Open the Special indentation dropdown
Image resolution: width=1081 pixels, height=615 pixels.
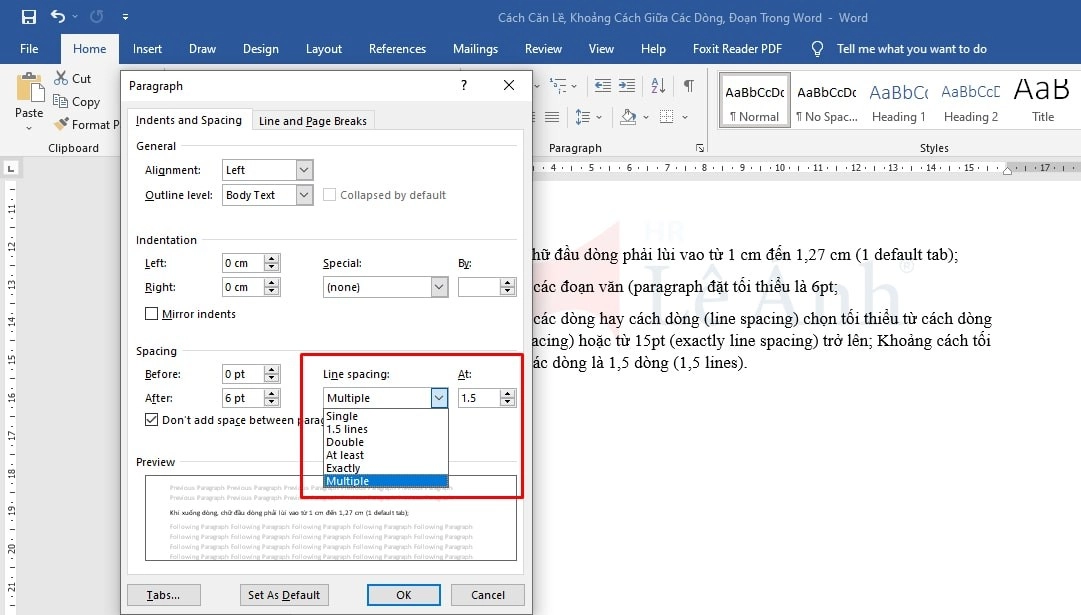tap(438, 286)
